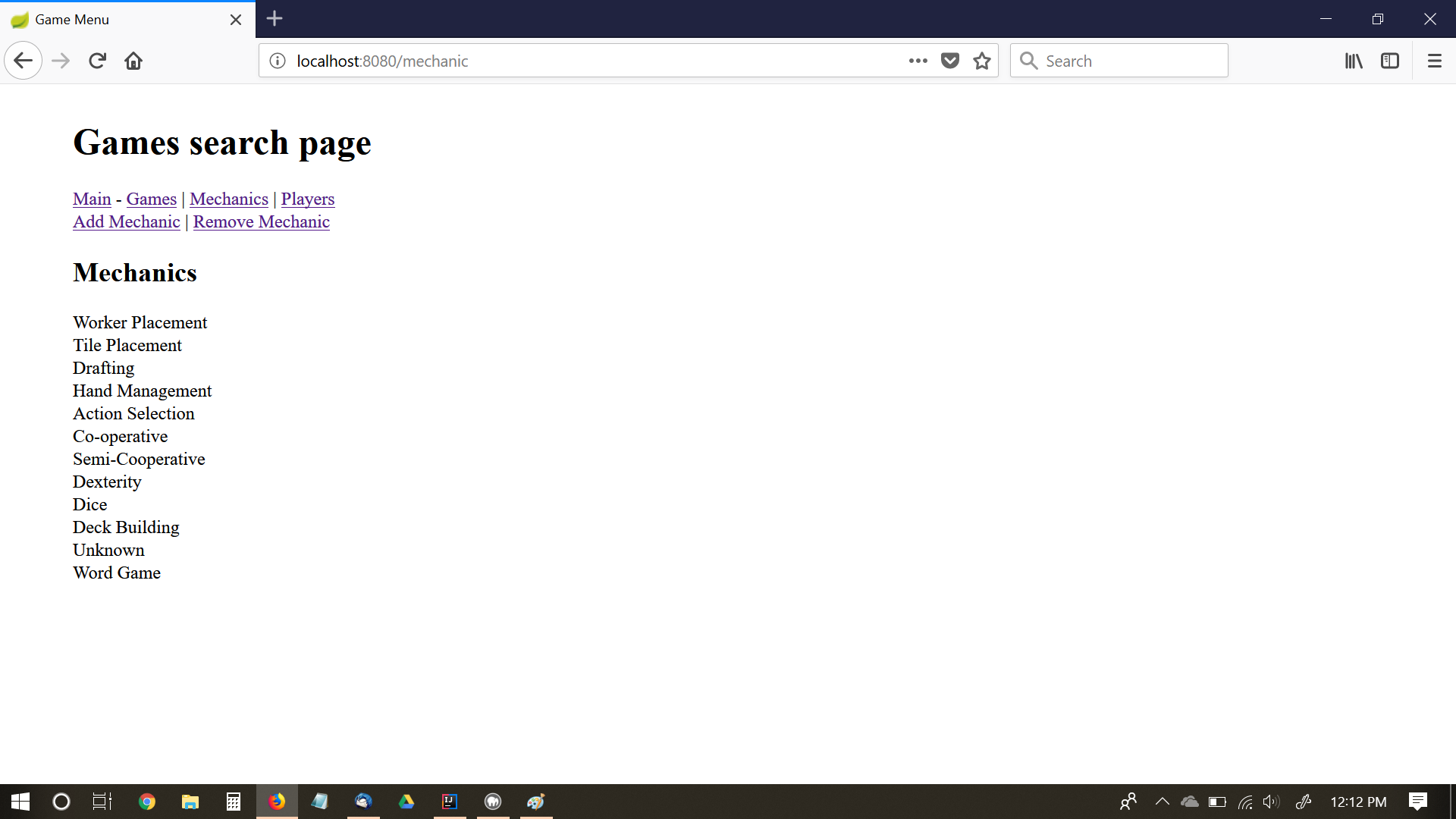This screenshot has width=1456, height=819.
Task: Toggle the browser sidebar
Action: (1389, 61)
